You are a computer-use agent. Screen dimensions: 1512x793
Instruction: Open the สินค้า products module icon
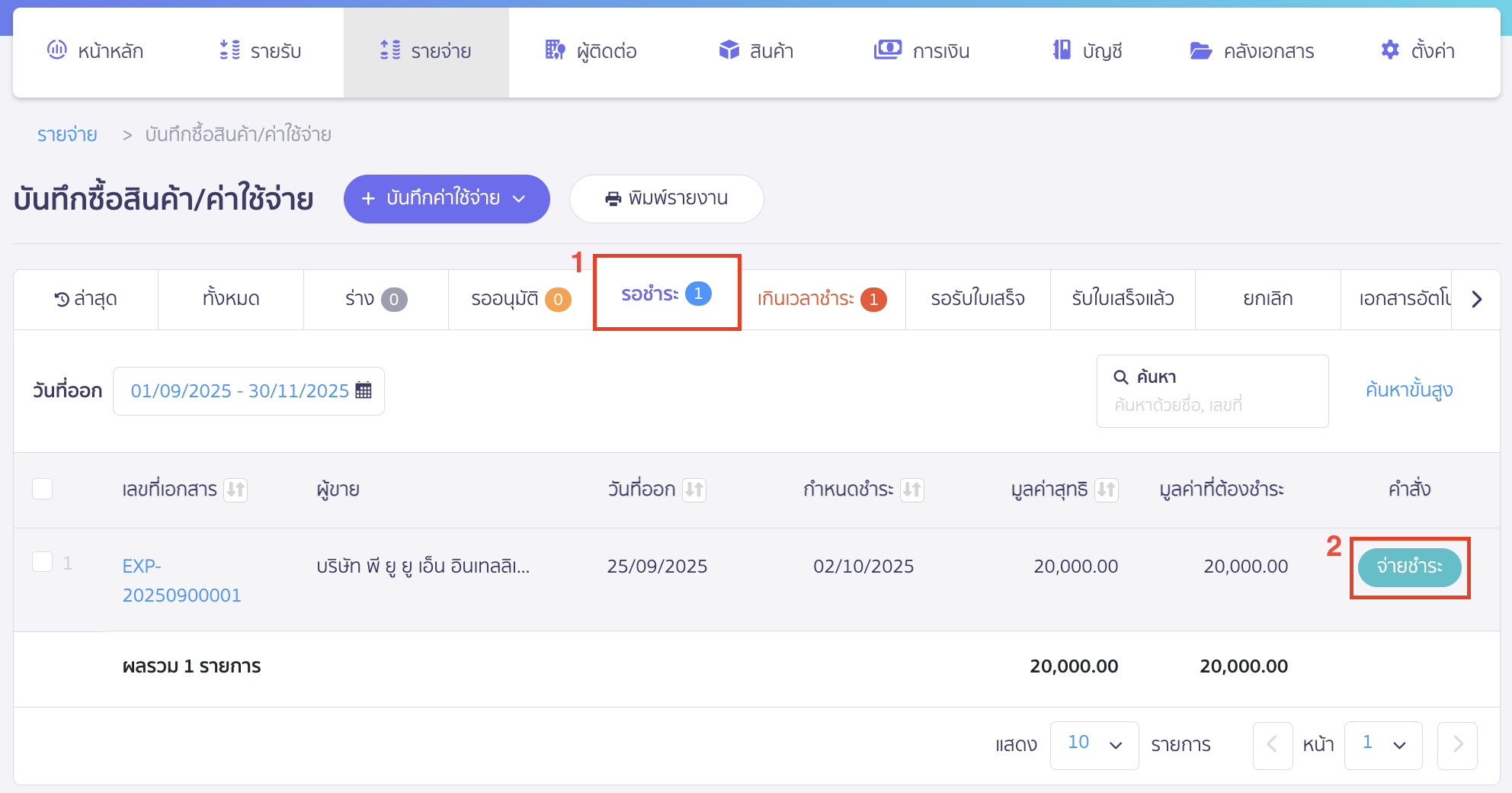(729, 50)
